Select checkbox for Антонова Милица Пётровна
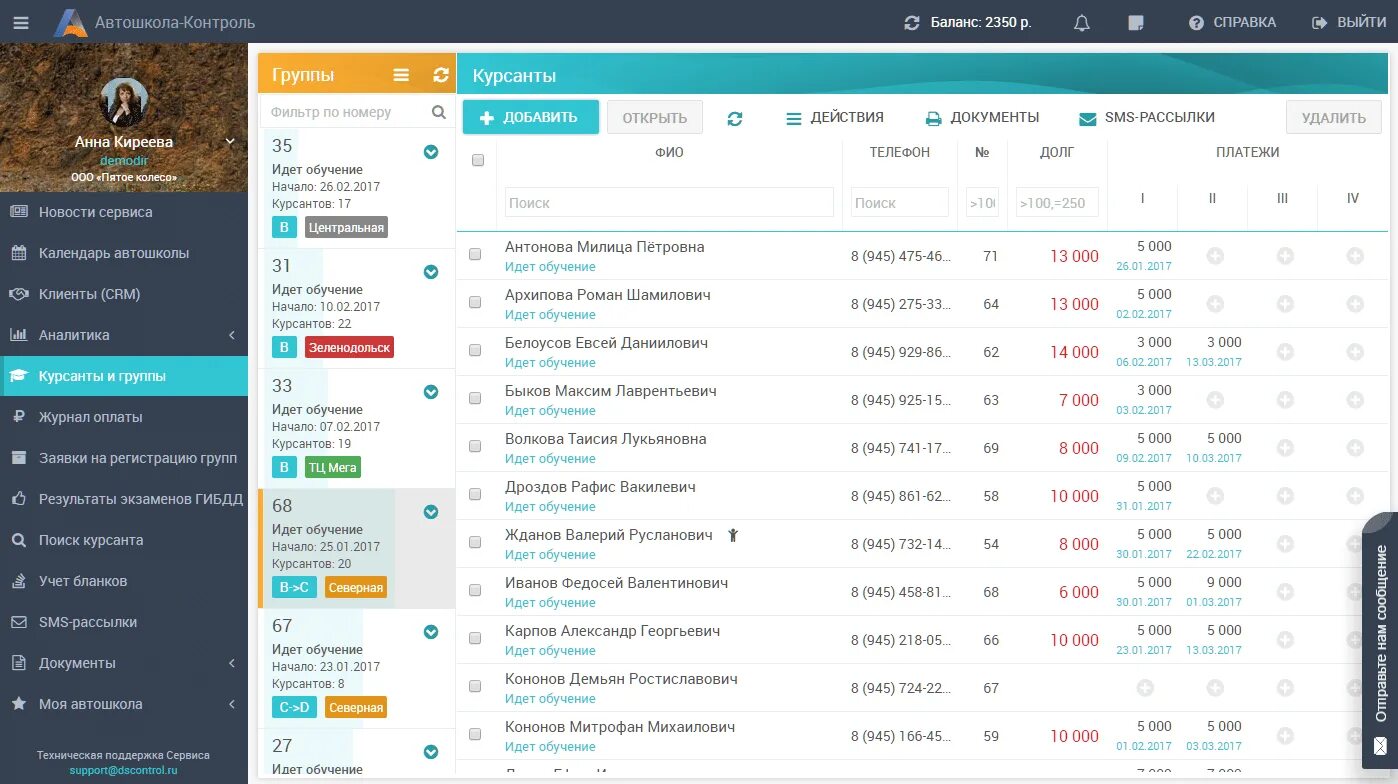1398x784 pixels. coord(475,254)
